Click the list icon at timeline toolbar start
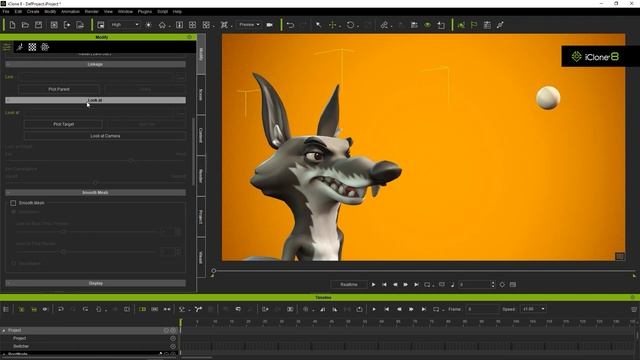640x360 pixels. [6, 309]
